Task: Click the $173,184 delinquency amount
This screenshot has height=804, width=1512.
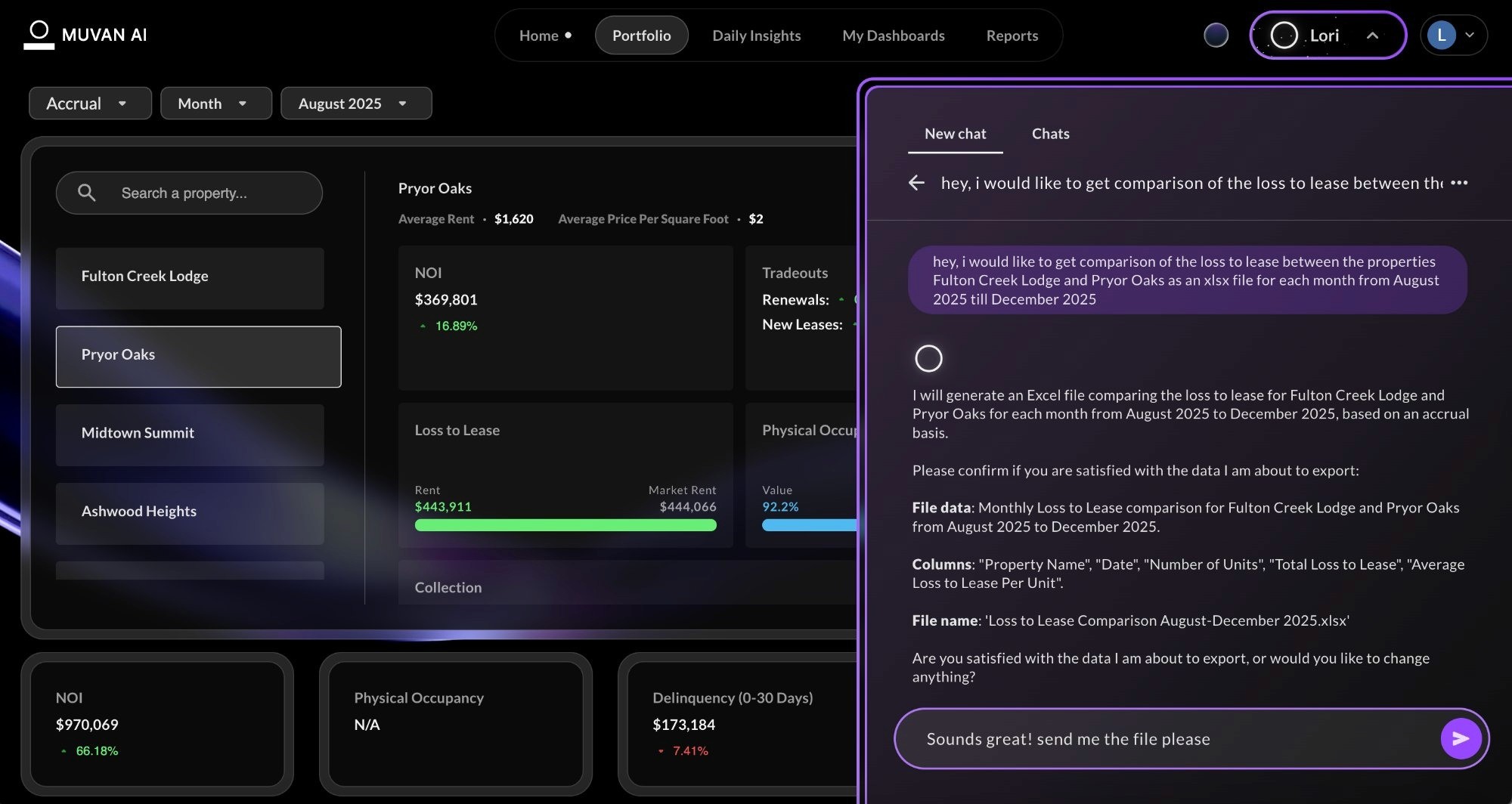Action: pyautogui.click(x=683, y=725)
